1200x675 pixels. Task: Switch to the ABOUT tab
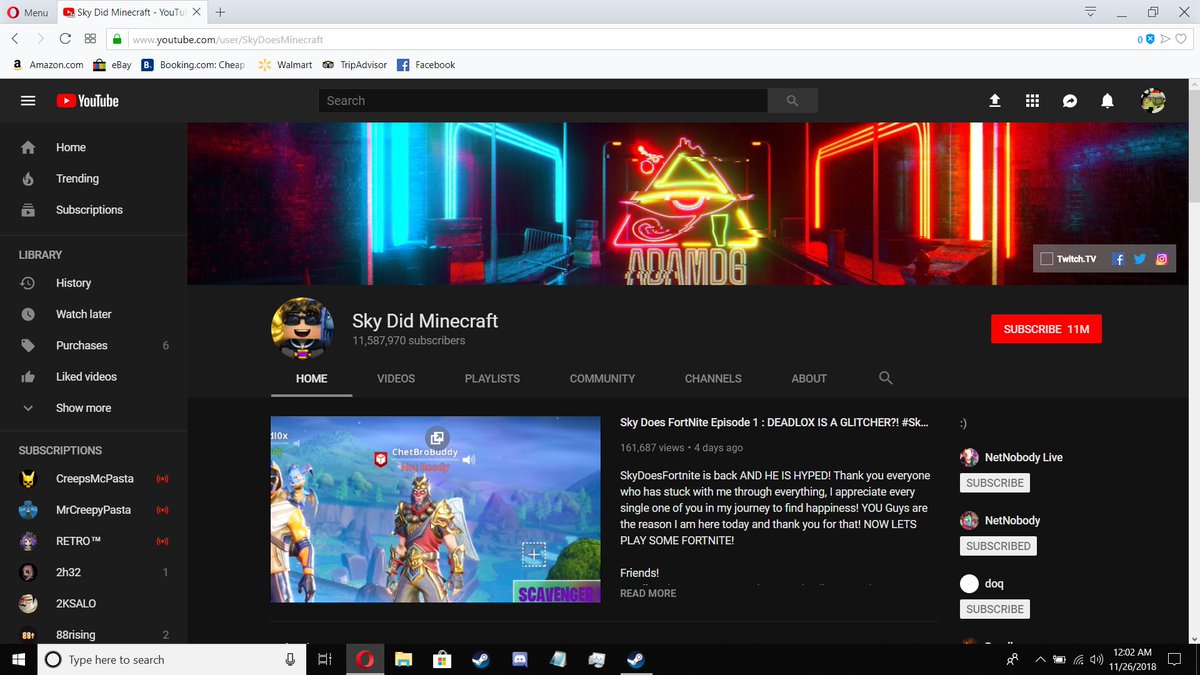[x=809, y=379]
